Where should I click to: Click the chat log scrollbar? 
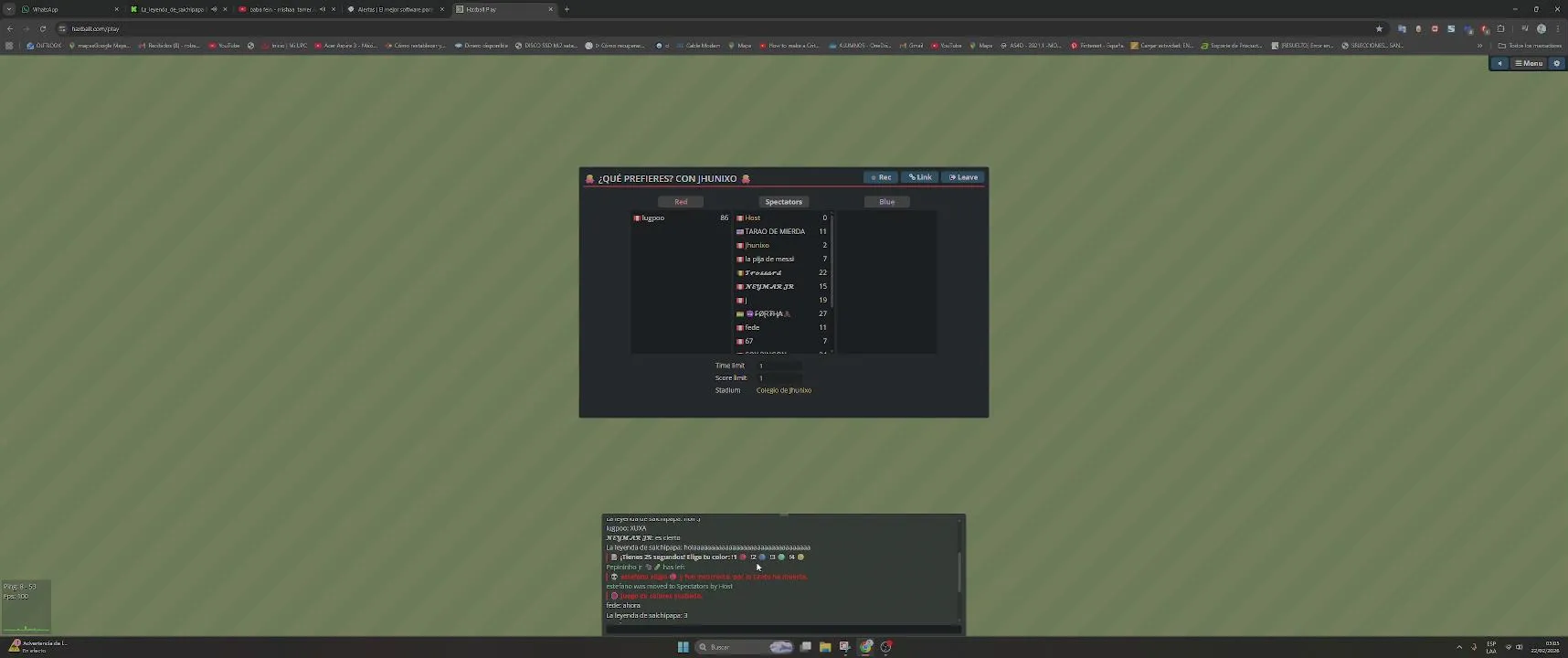coord(959,571)
